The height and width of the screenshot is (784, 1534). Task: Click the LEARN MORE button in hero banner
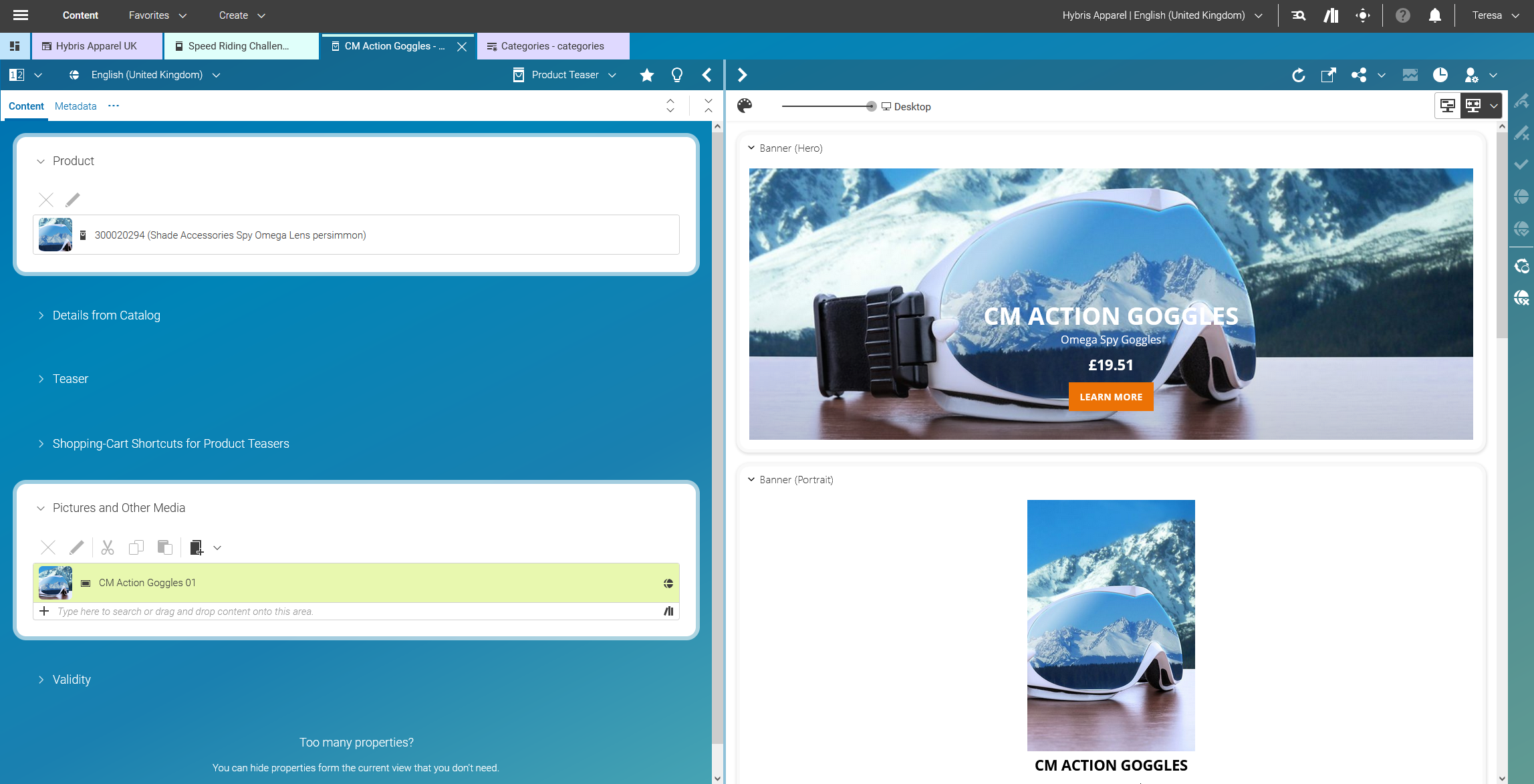(x=1110, y=396)
